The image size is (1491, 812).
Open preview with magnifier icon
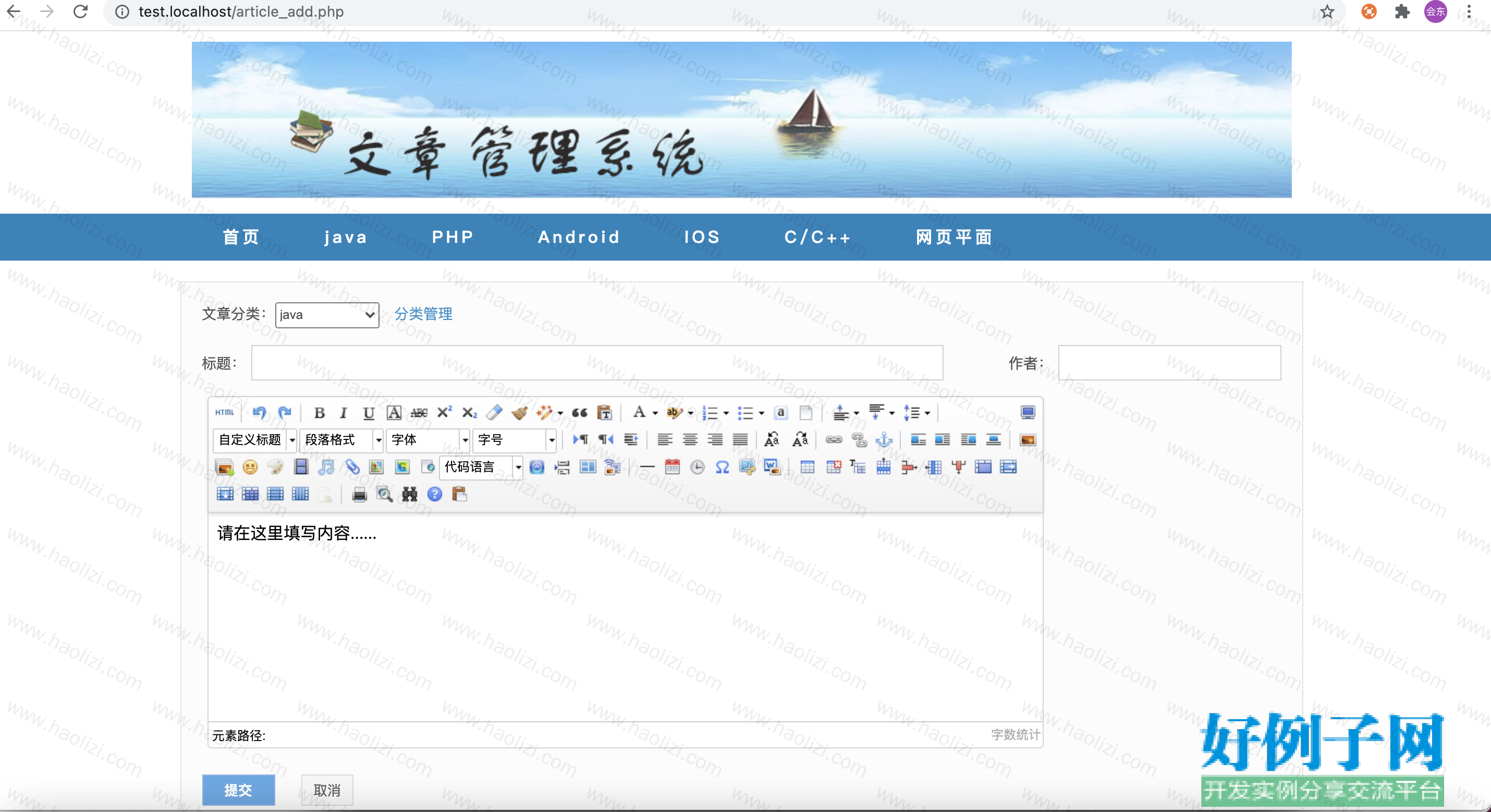coord(385,494)
